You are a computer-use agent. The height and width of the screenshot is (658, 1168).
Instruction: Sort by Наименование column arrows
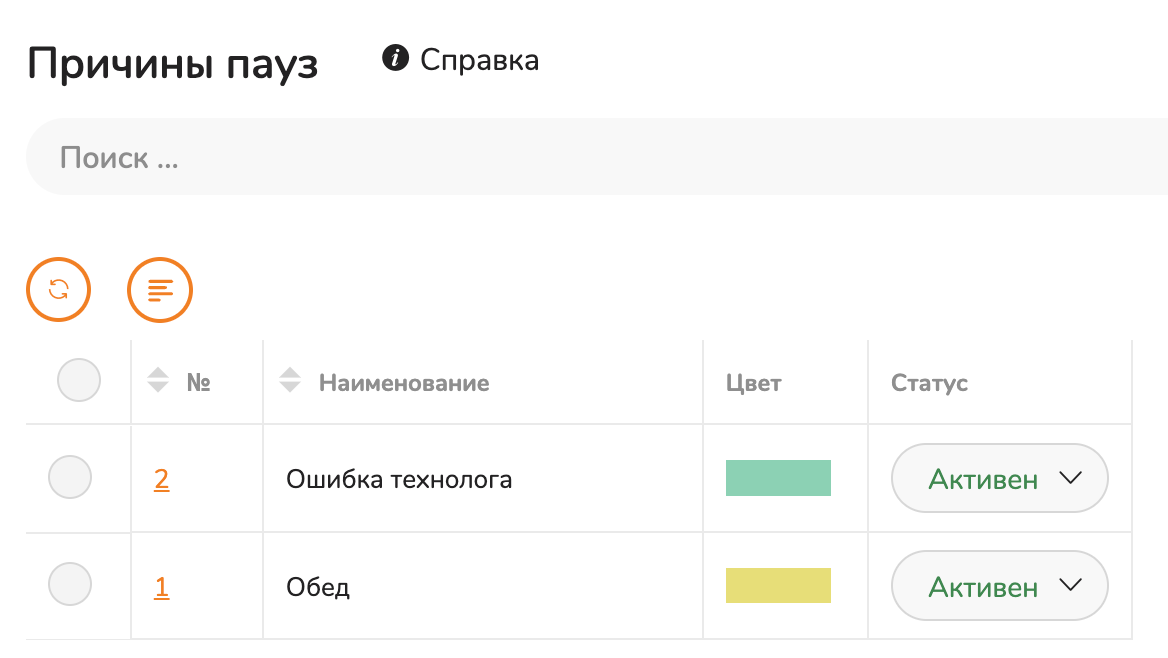(290, 380)
